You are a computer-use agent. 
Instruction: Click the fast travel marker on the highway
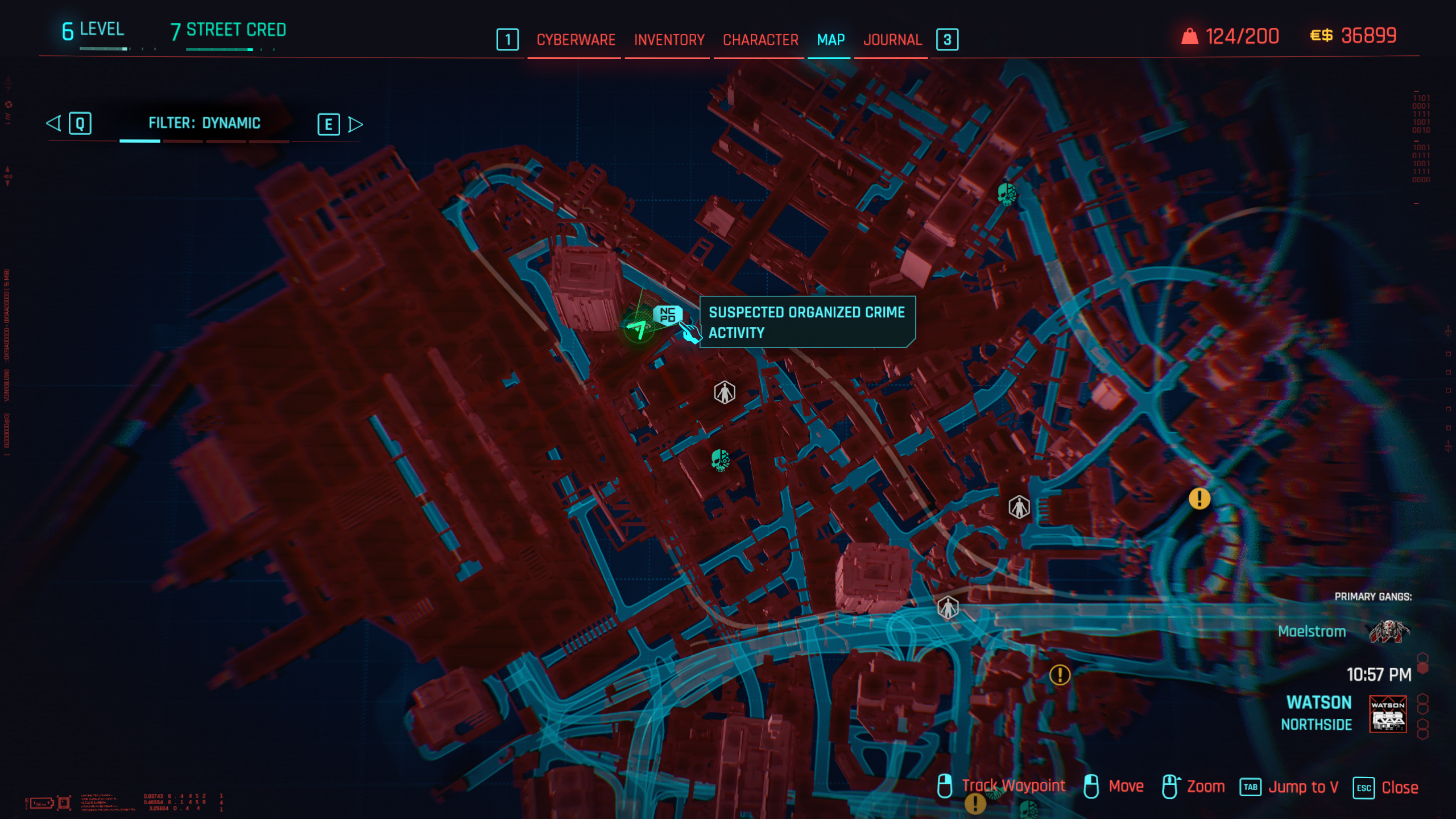[x=948, y=608]
